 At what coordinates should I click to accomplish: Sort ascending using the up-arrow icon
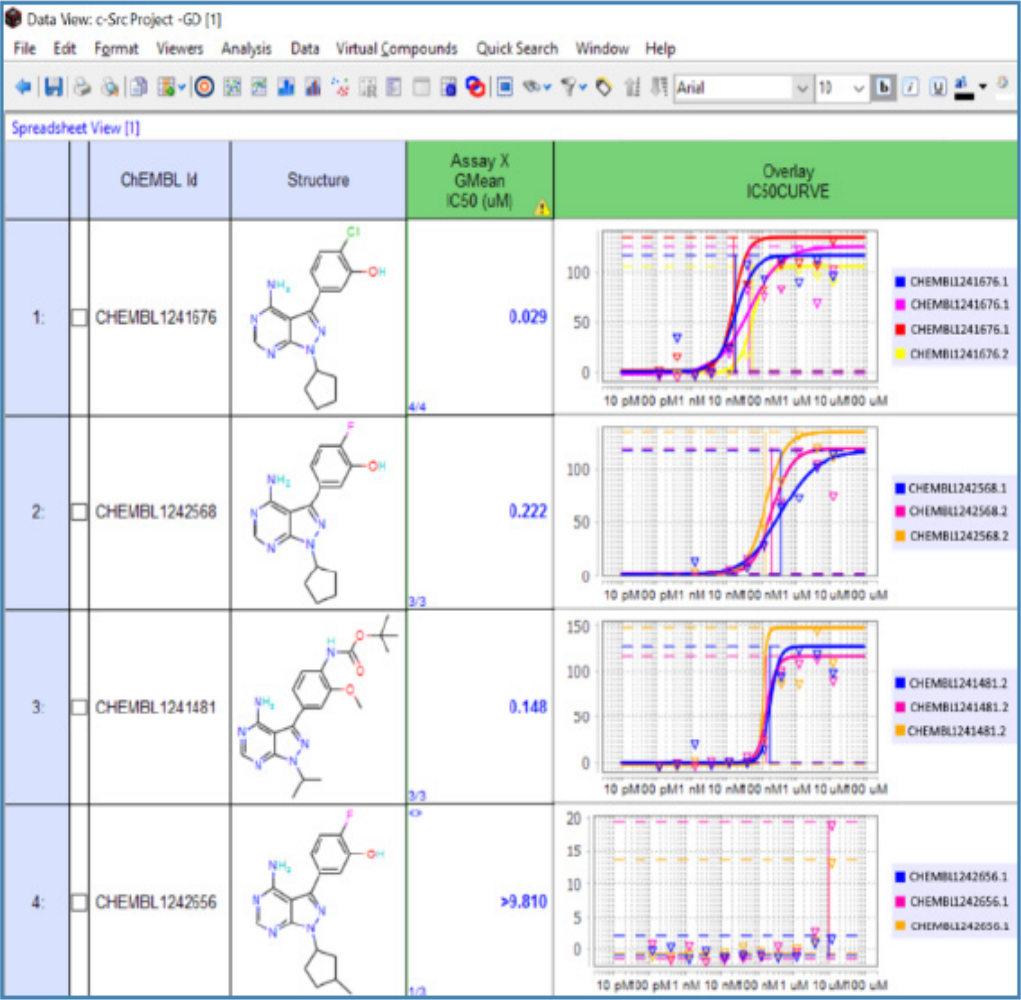point(632,87)
